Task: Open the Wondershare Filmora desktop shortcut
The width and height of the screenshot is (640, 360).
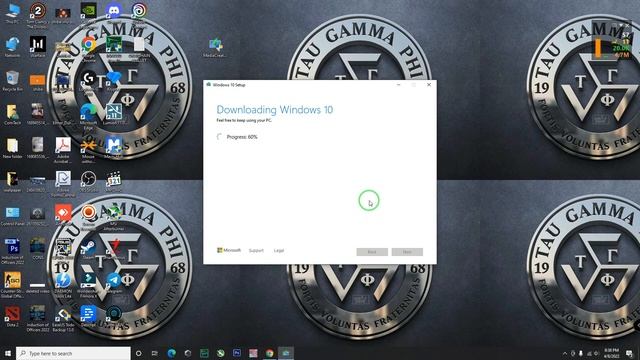Action: click(88, 285)
